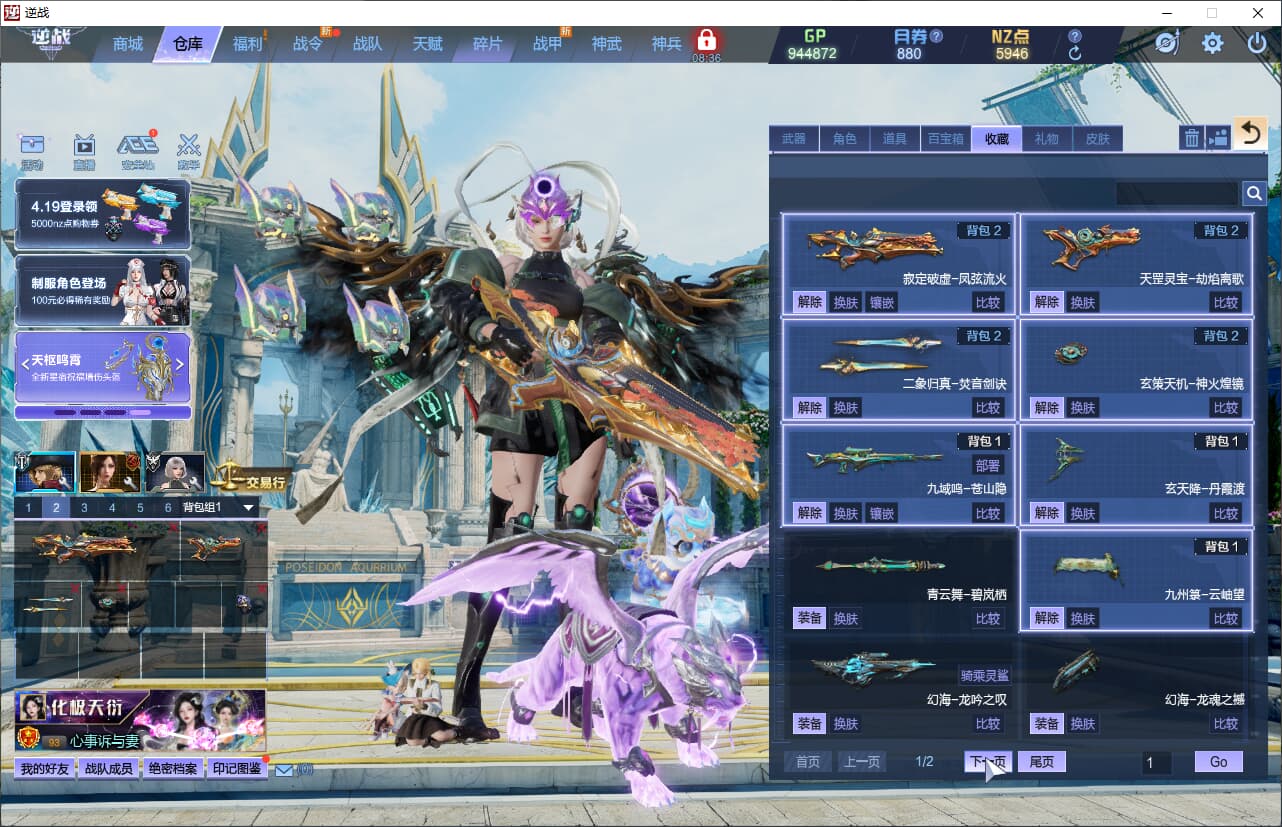Switch to the 百宝箱 tab

[945, 139]
